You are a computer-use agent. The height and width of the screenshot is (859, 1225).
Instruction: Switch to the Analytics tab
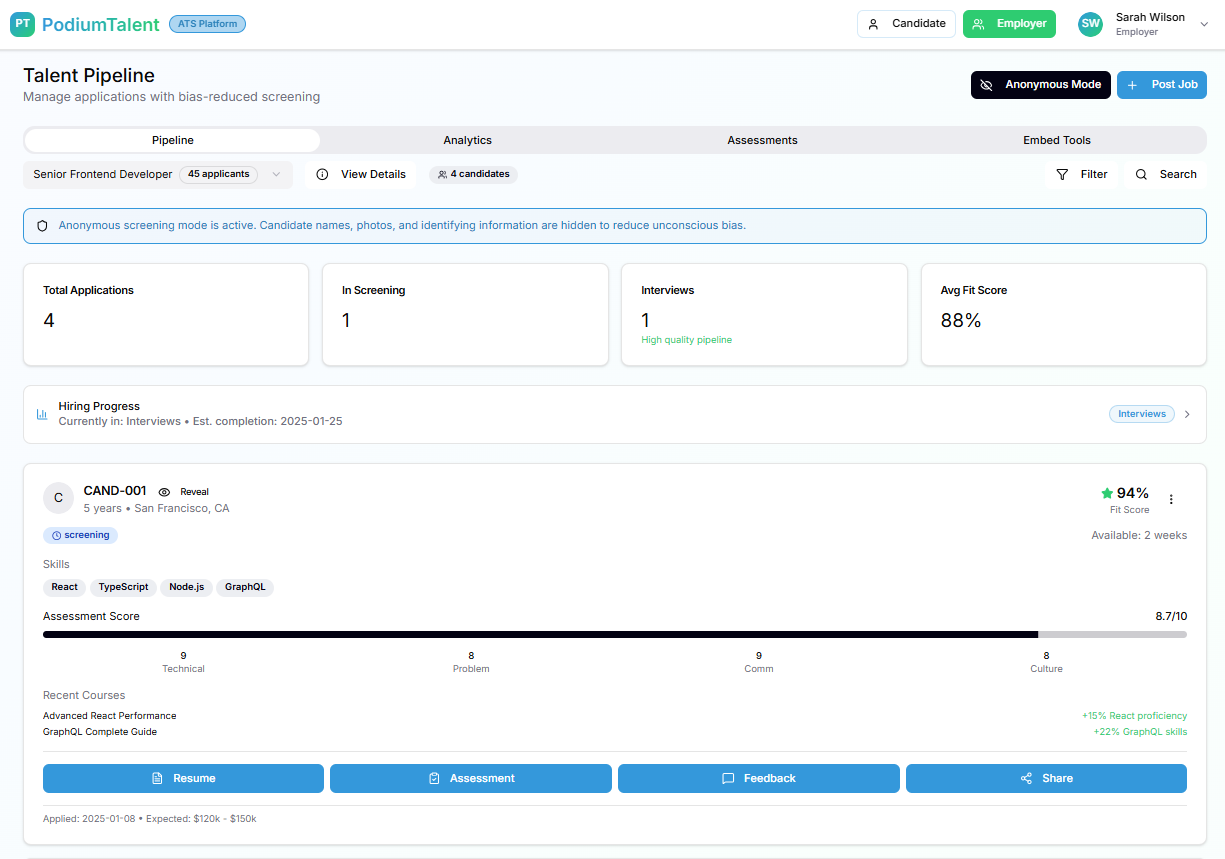[467, 140]
